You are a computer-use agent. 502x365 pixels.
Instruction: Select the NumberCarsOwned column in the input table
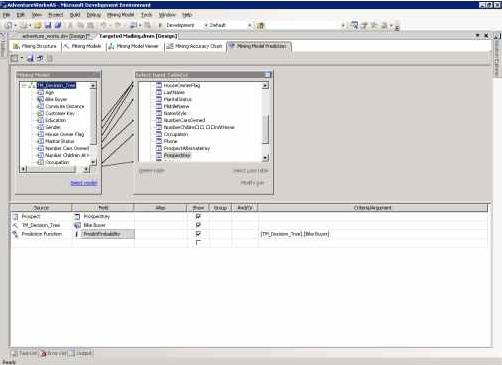pos(184,120)
